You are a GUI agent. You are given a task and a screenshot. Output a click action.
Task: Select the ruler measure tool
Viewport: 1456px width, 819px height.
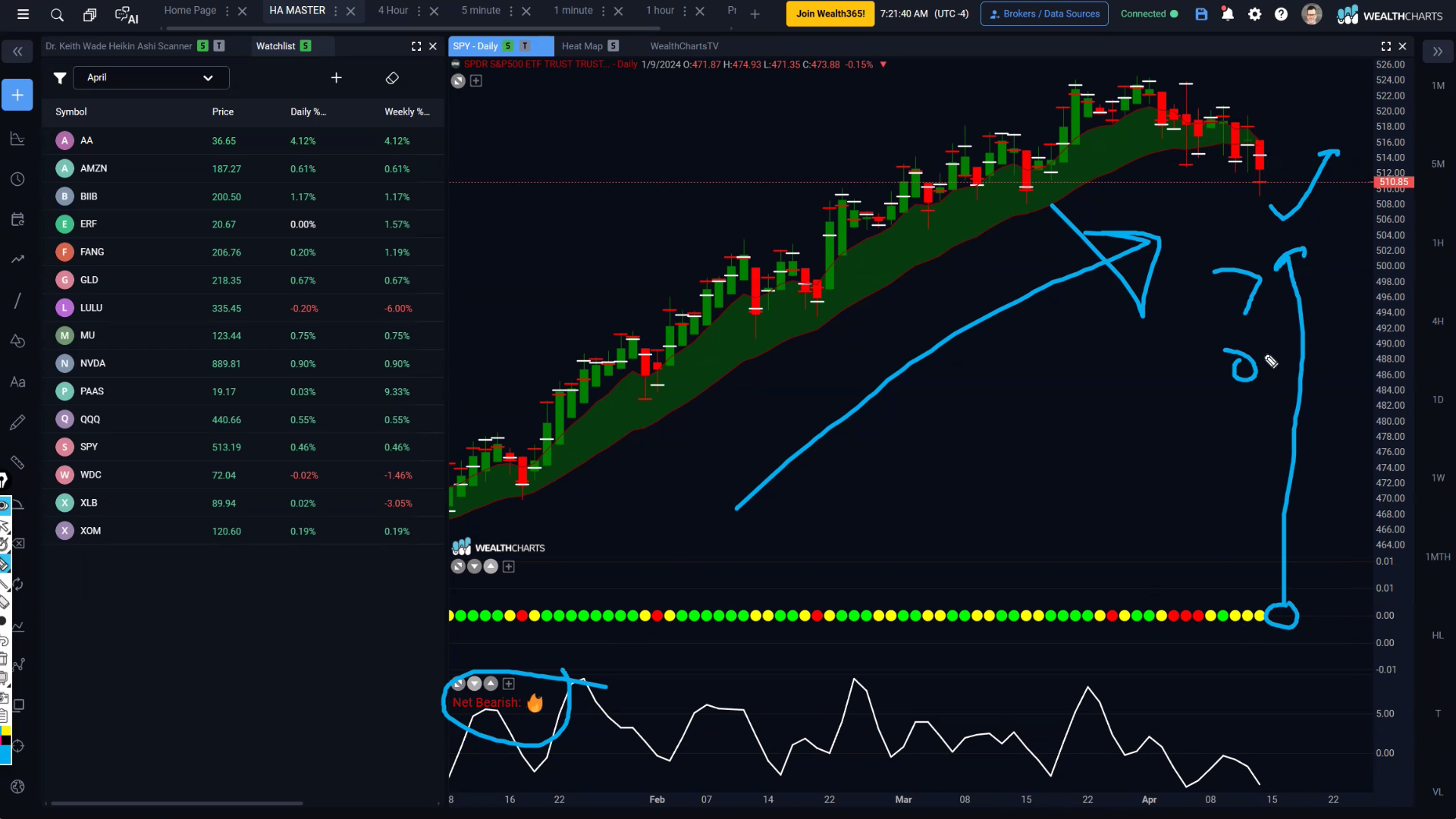tap(17, 463)
